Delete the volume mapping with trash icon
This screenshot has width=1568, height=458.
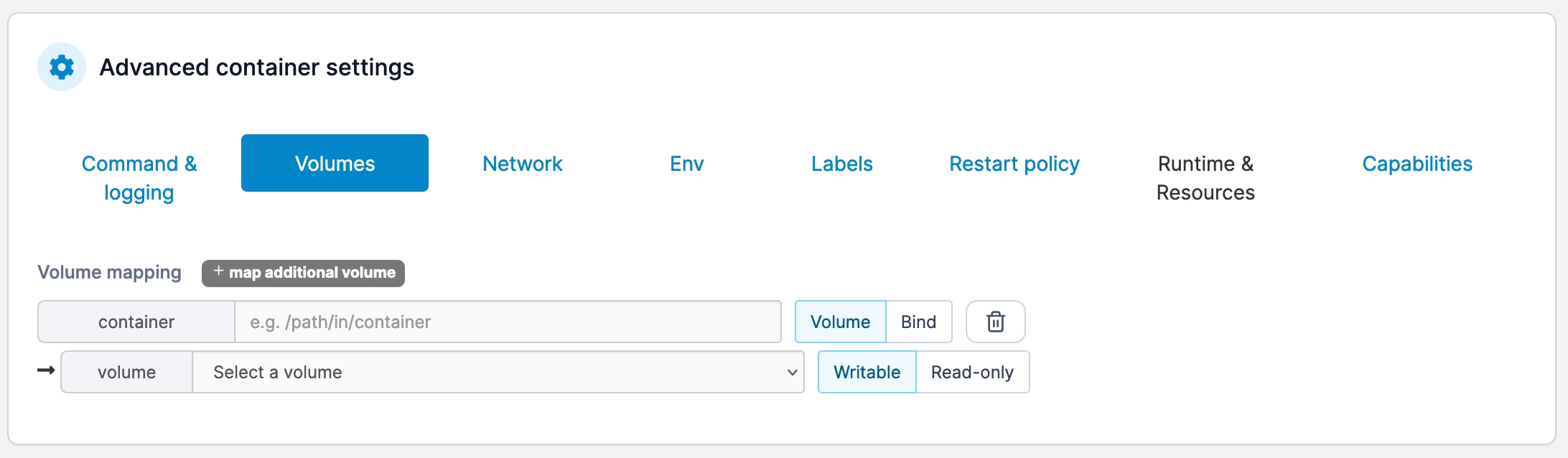coord(995,322)
